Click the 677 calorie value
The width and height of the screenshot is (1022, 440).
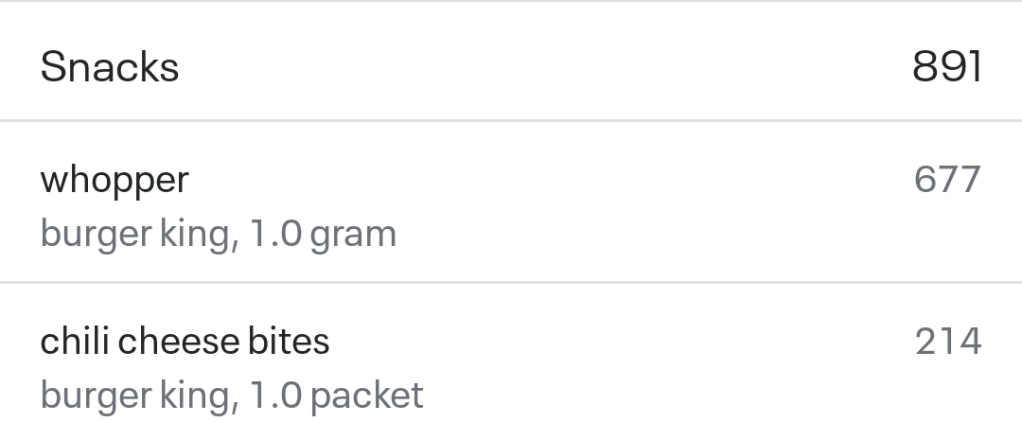coord(948,180)
